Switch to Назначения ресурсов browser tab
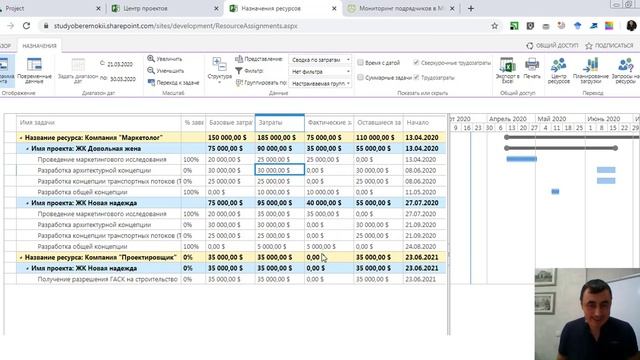Image resolution: width=640 pixels, height=360 pixels. coord(282,8)
